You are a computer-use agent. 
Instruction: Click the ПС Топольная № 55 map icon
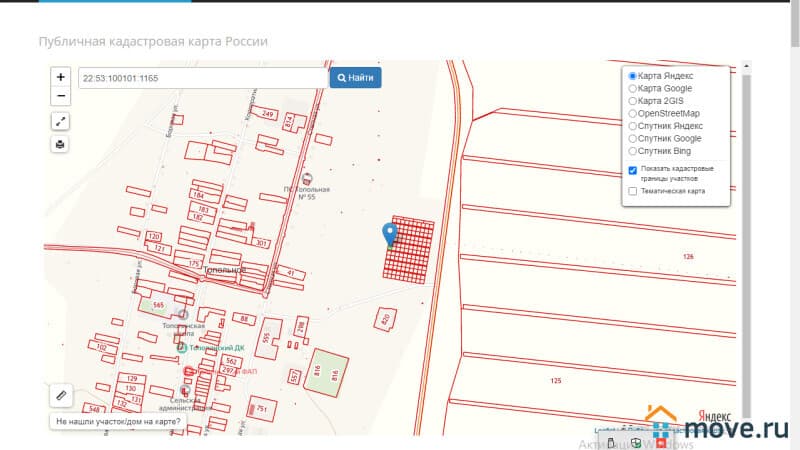point(307,179)
